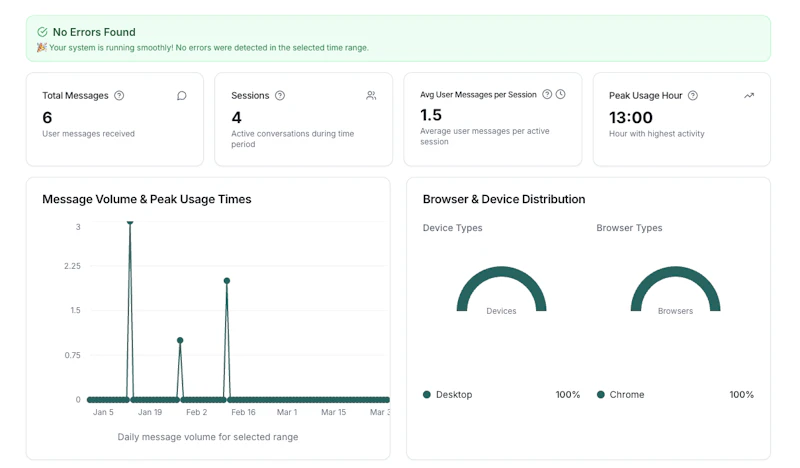Click the Feb 16 axis label on chart
The image size is (800, 468).
tap(243, 412)
